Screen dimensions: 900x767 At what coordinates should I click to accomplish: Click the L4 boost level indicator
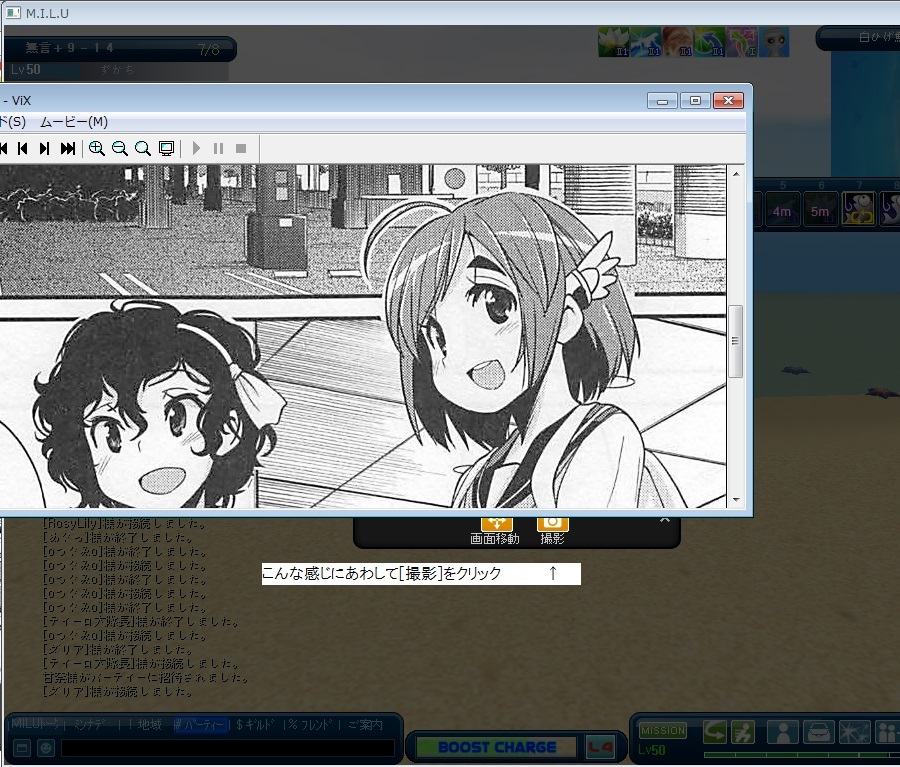(600, 747)
